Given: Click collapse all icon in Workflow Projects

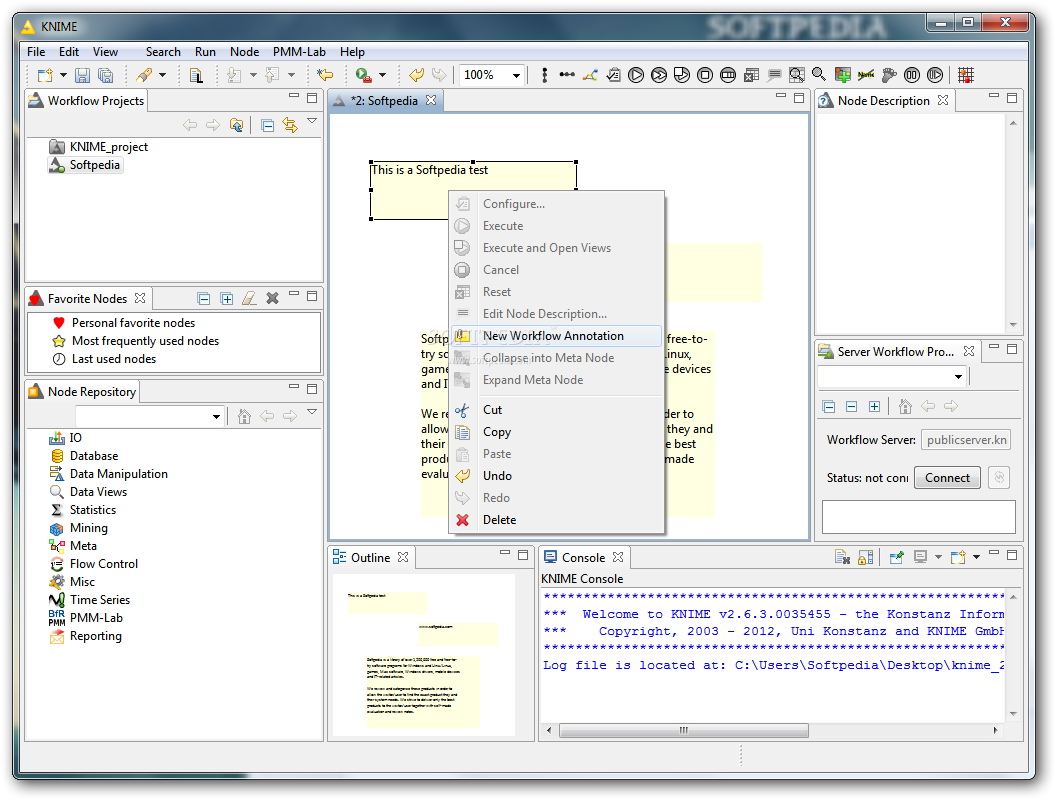Looking at the screenshot, I should [267, 126].
